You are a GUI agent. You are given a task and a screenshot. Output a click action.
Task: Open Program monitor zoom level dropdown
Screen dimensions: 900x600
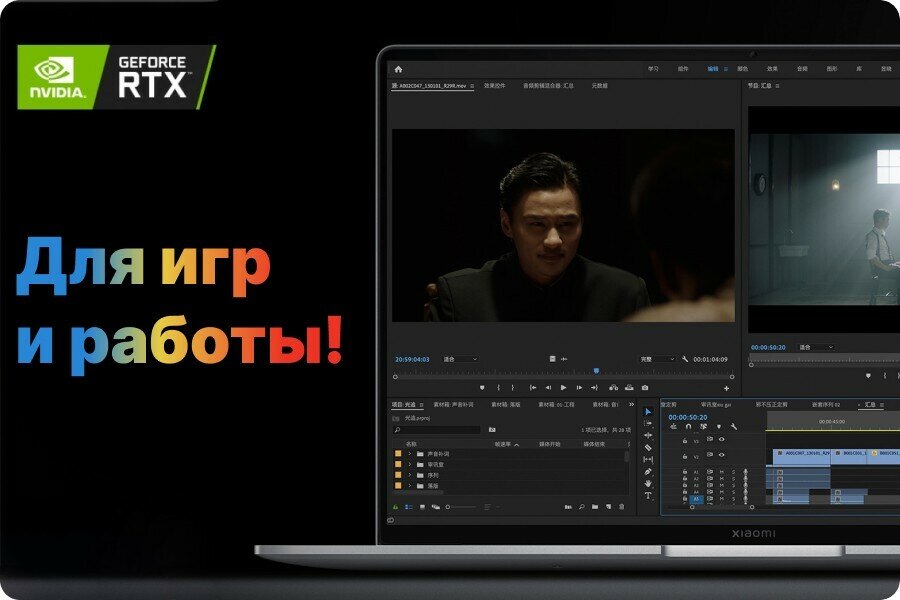(x=816, y=347)
